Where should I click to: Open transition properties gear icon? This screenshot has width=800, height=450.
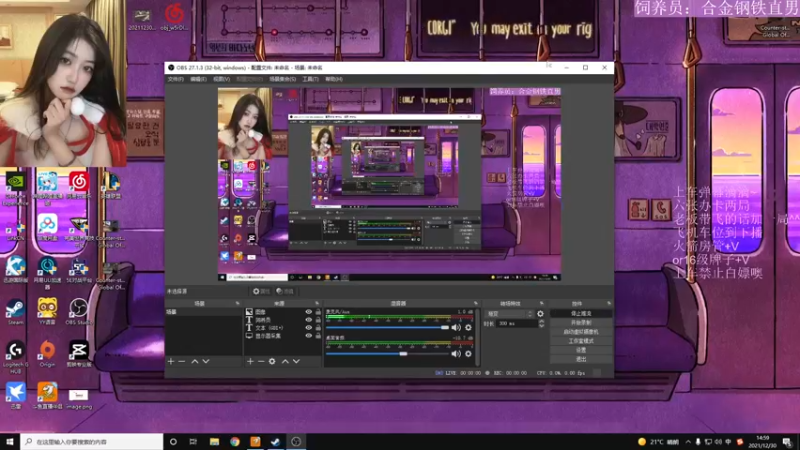coord(540,314)
